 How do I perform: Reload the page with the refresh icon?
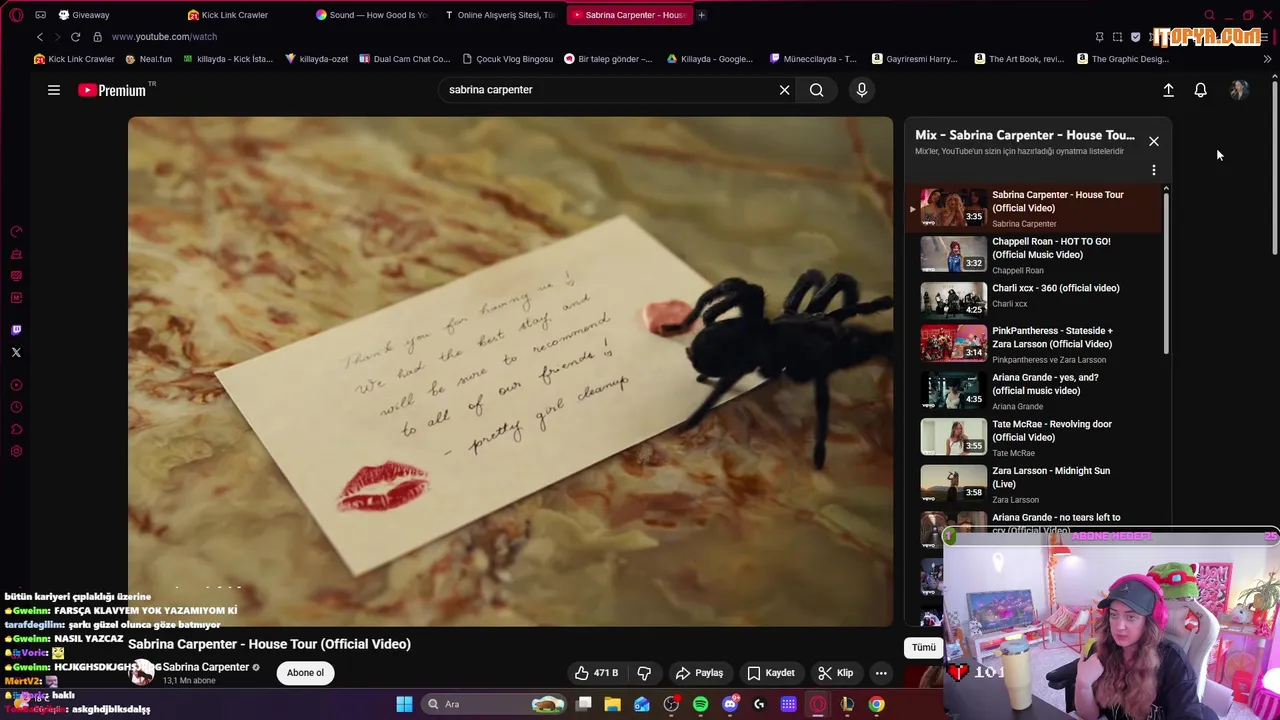click(75, 37)
